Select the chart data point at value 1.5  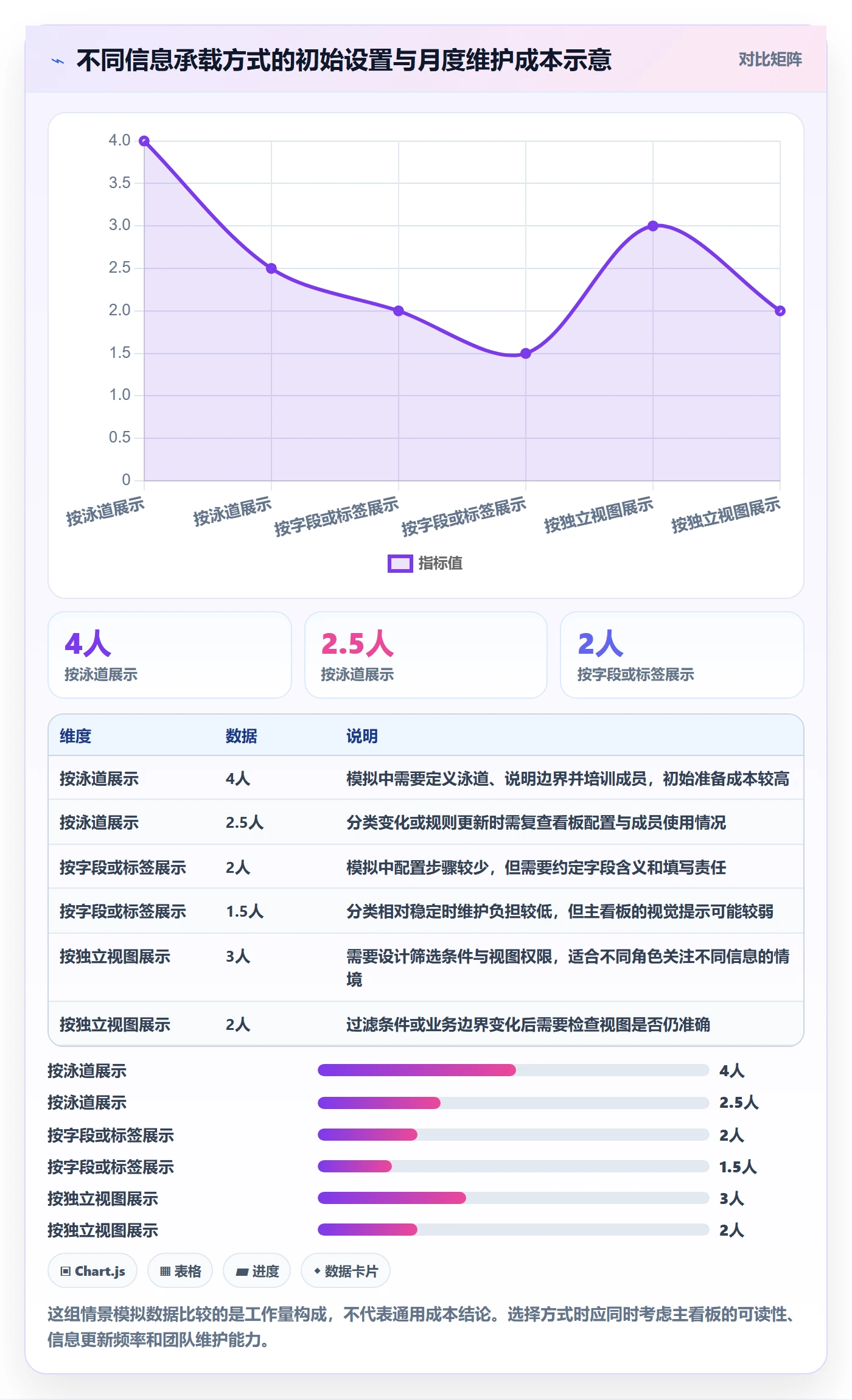point(526,354)
